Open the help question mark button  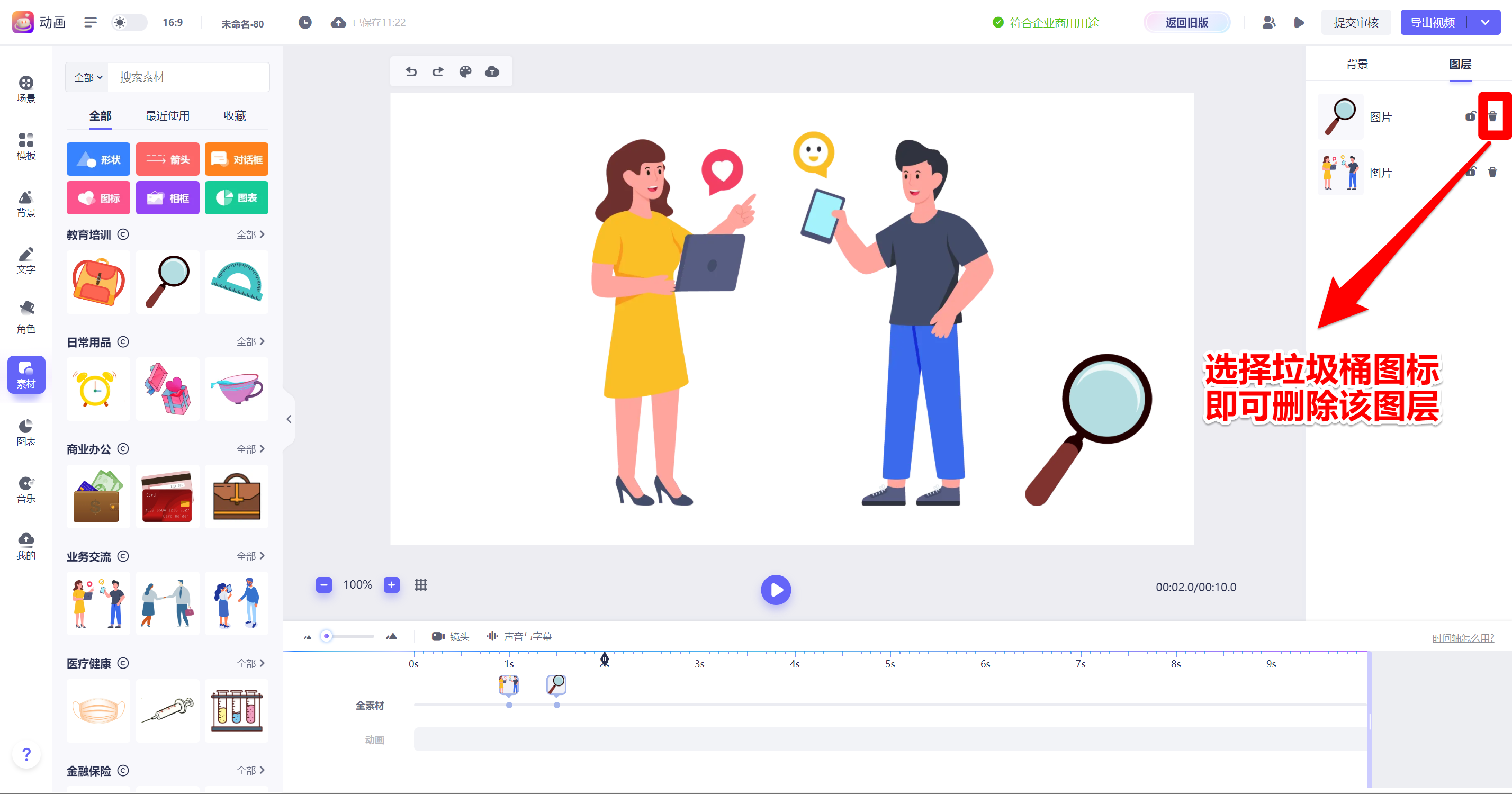coord(26,754)
